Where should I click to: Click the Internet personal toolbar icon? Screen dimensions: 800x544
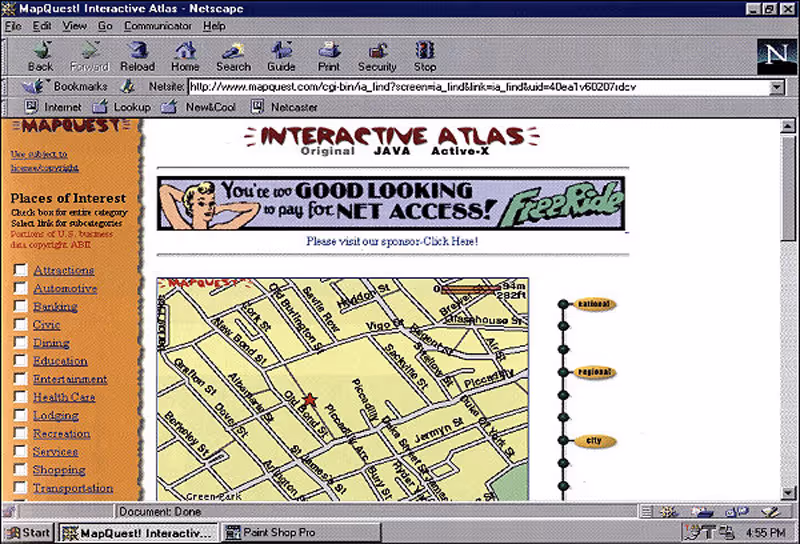[31, 107]
